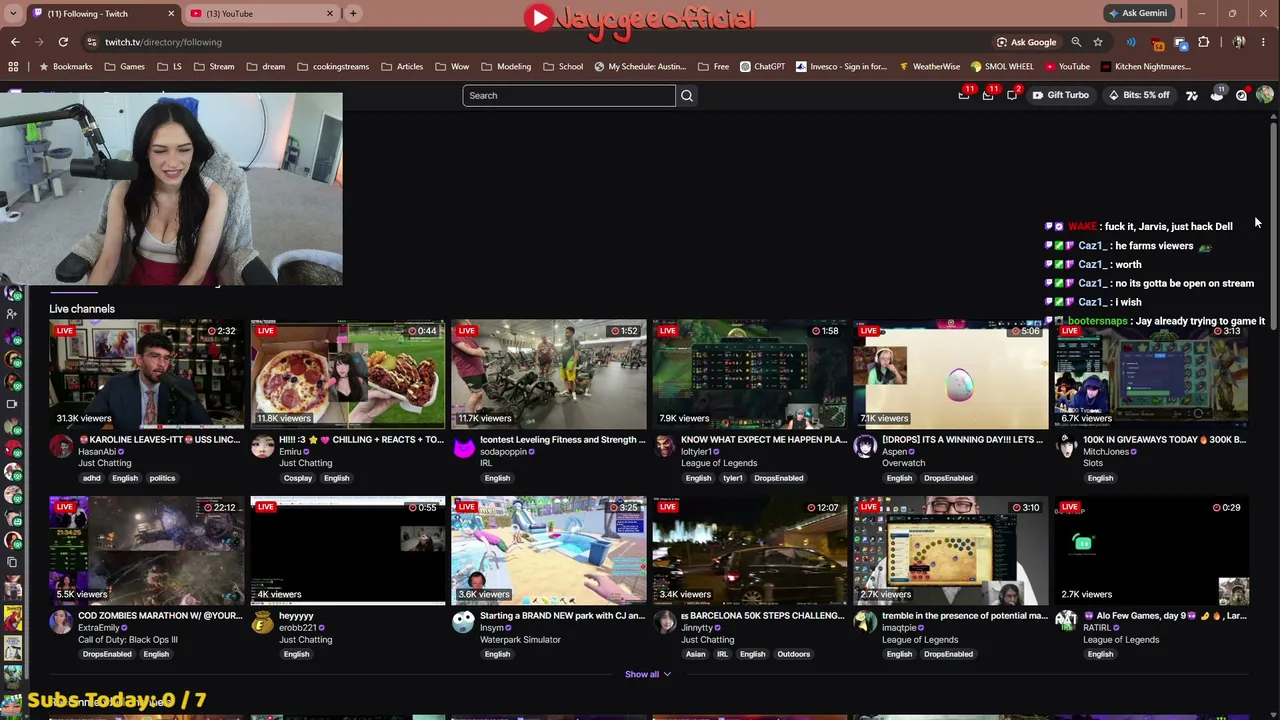Open HasanAbi stream thumbnail

[147, 374]
